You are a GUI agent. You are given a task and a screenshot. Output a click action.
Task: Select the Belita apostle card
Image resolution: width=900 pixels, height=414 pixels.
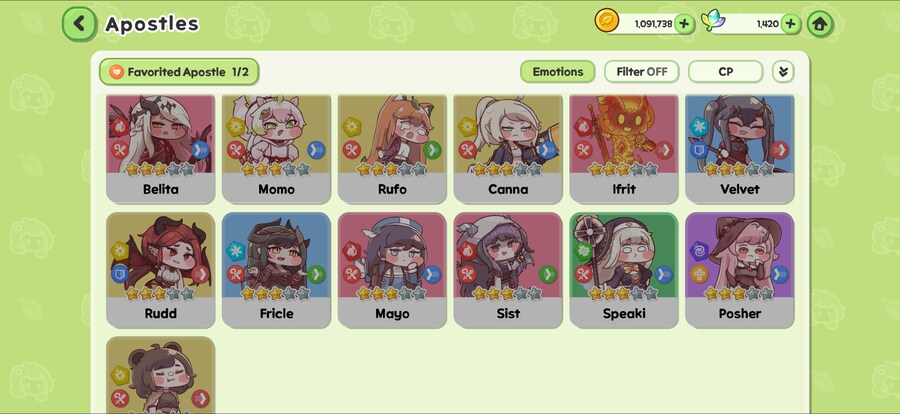tap(161, 149)
